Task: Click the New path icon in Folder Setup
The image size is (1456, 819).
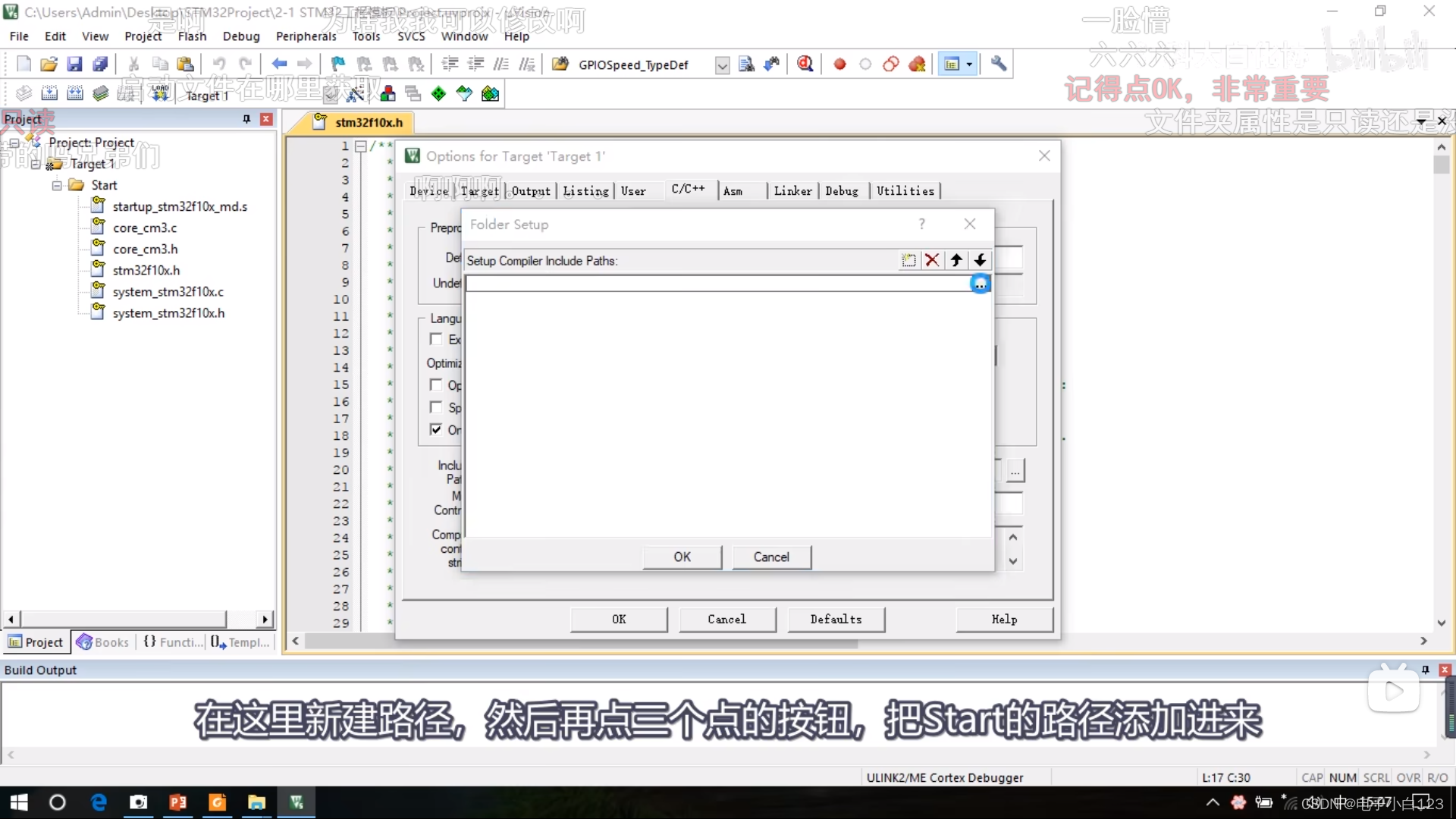Action: pyautogui.click(x=908, y=260)
